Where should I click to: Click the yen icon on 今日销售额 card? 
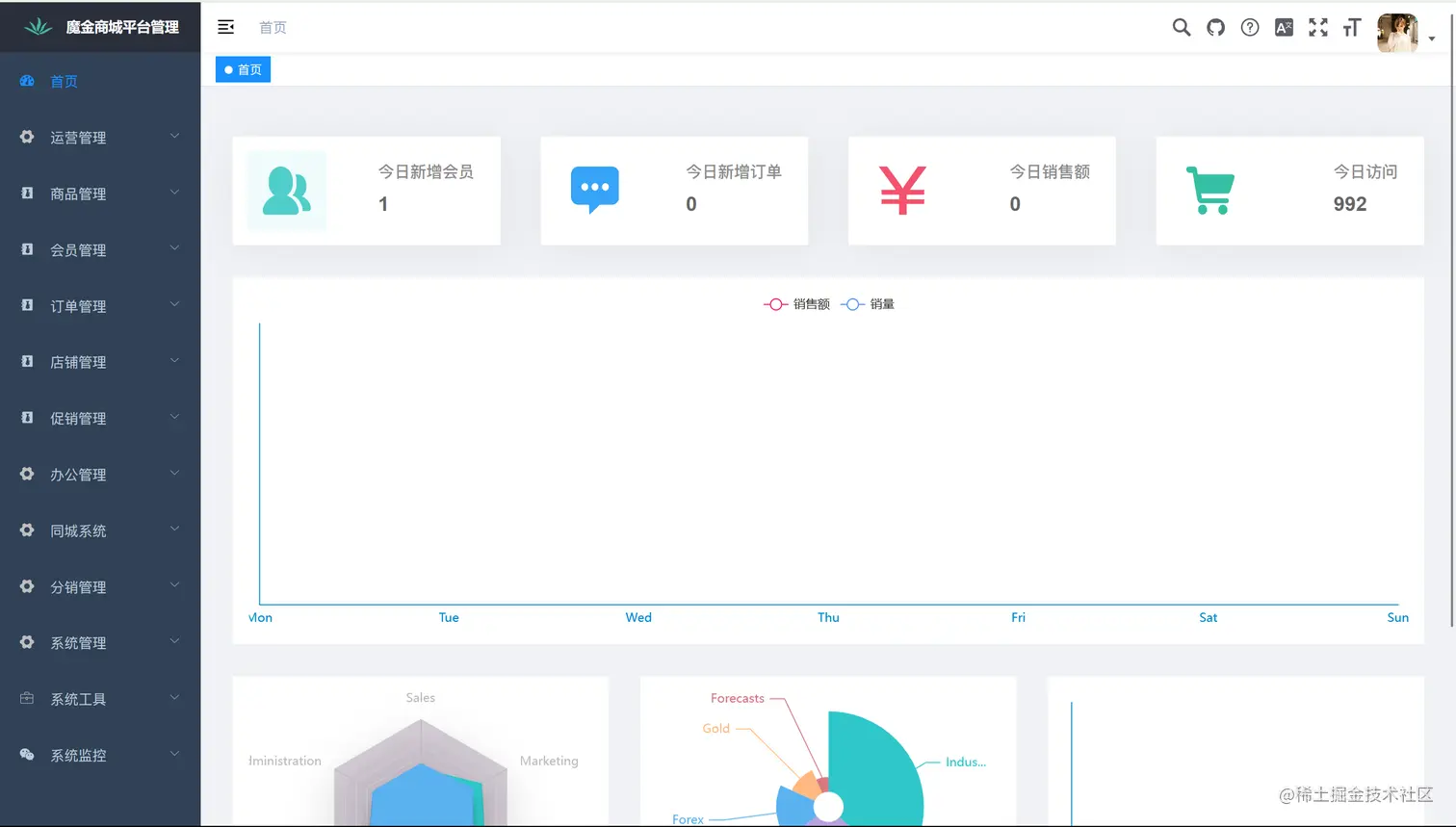click(x=902, y=191)
